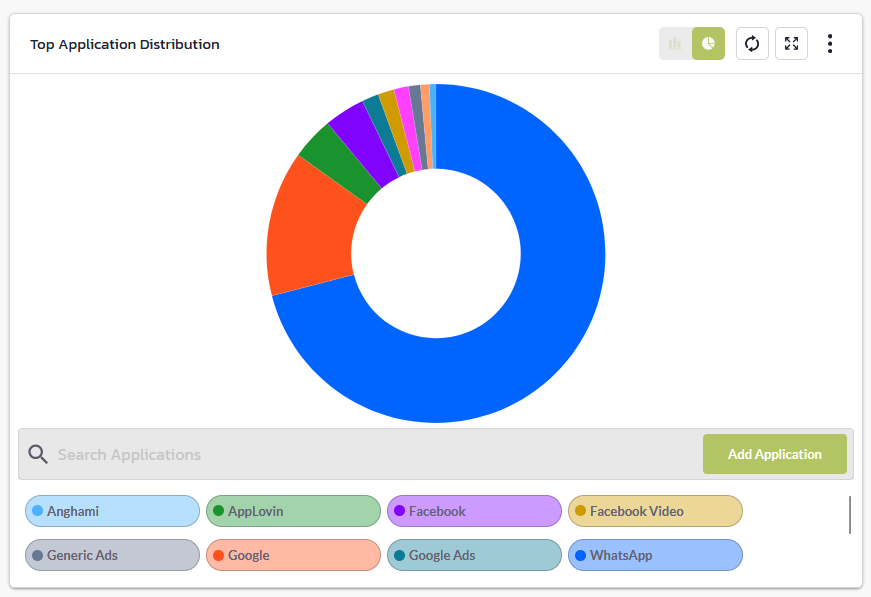Viewport: 871px width, 597px height.
Task: Disable the Generic Ads filter
Action: coord(112,555)
